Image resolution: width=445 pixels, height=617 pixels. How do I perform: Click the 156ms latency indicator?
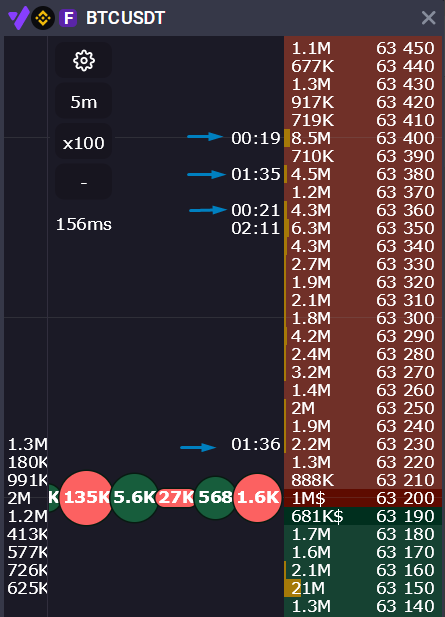[x=84, y=224]
